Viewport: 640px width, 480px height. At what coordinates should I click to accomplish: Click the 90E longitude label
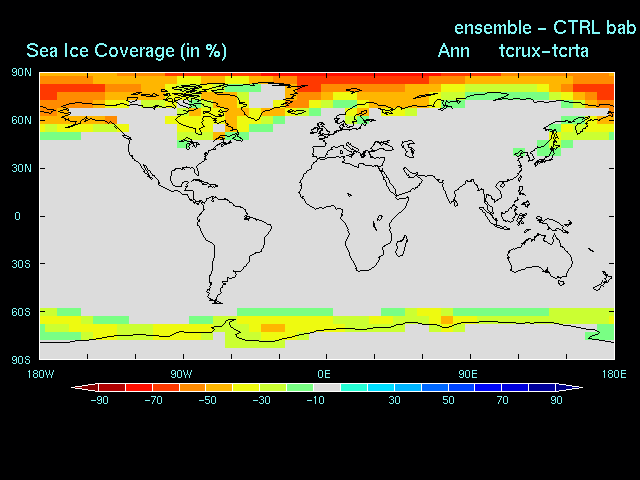tap(467, 374)
